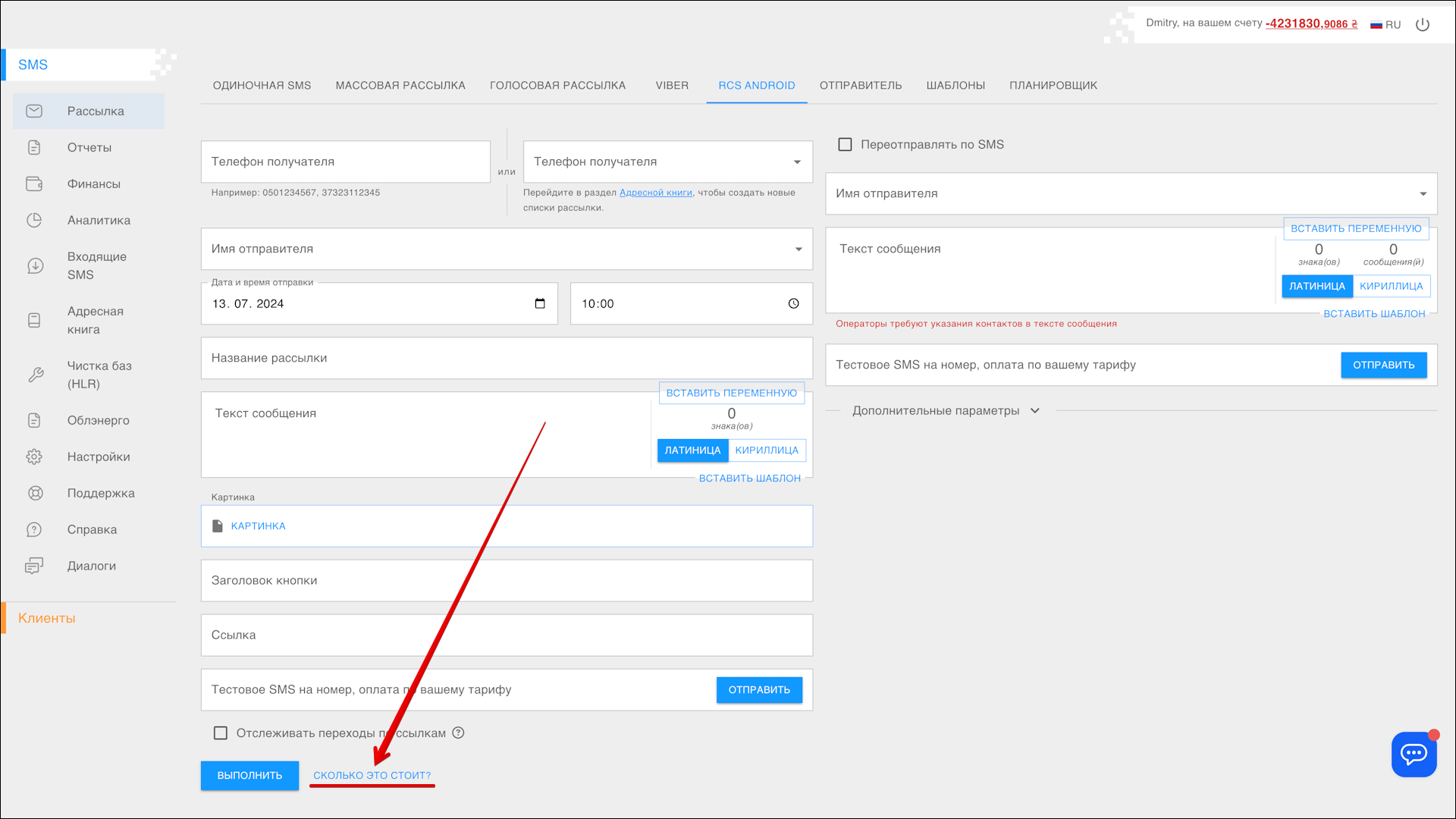Image resolution: width=1456 pixels, height=819 pixels.
Task: Expand Дополнительные параметры section
Action: tap(946, 410)
